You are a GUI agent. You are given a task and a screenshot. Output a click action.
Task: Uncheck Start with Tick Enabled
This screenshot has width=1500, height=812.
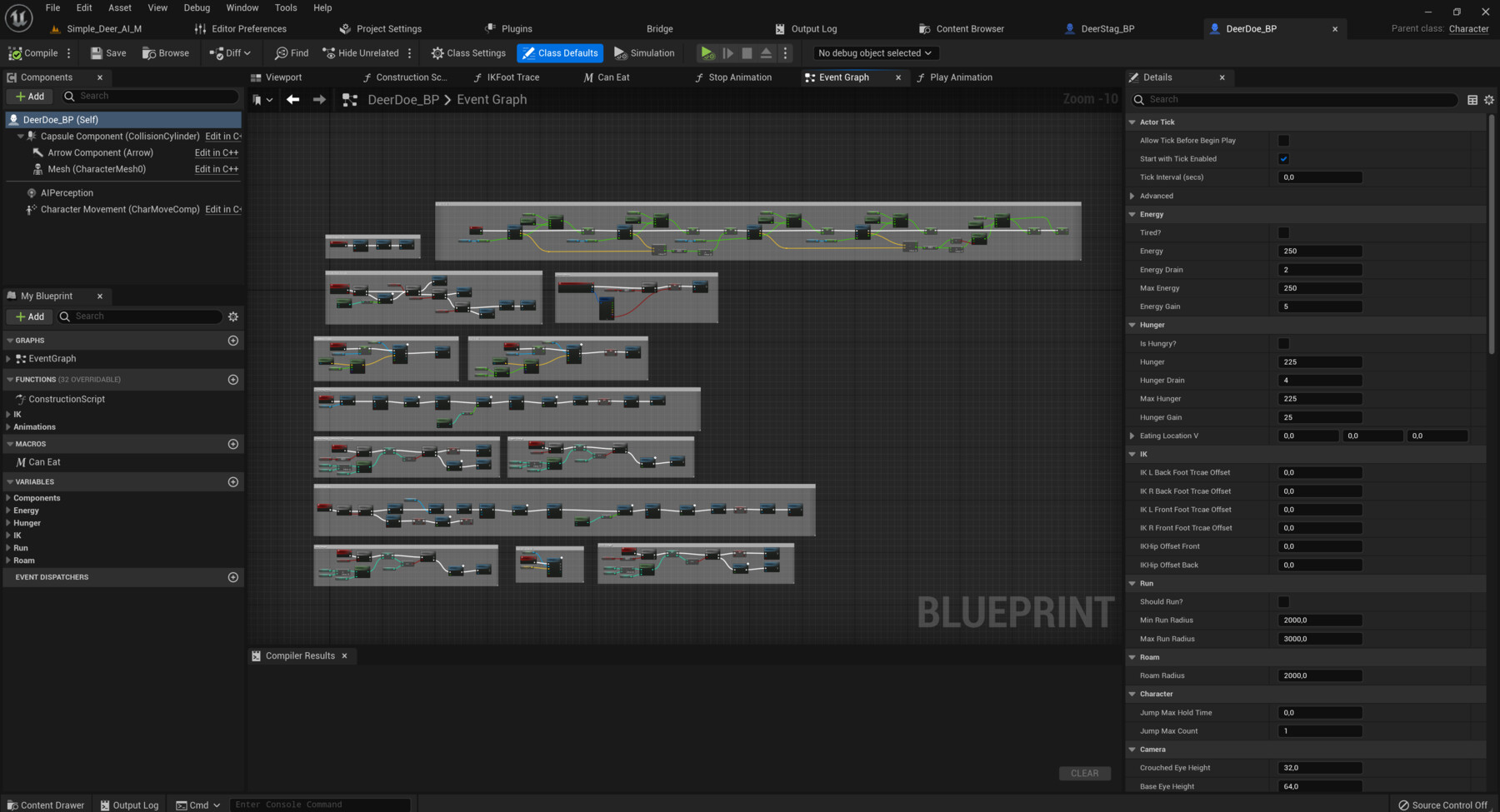pyautogui.click(x=1283, y=159)
